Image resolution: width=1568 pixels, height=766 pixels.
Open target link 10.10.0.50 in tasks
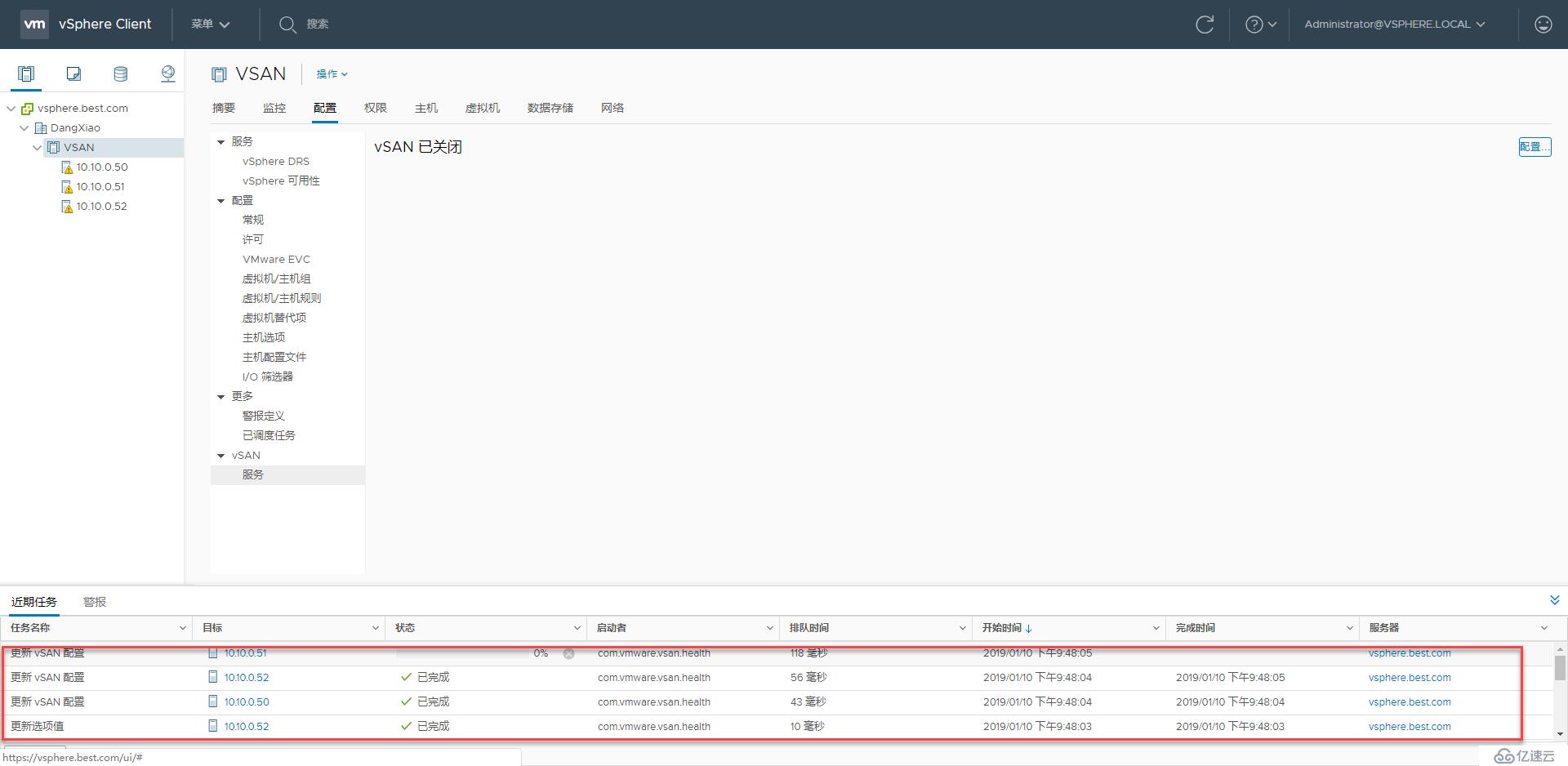247,701
